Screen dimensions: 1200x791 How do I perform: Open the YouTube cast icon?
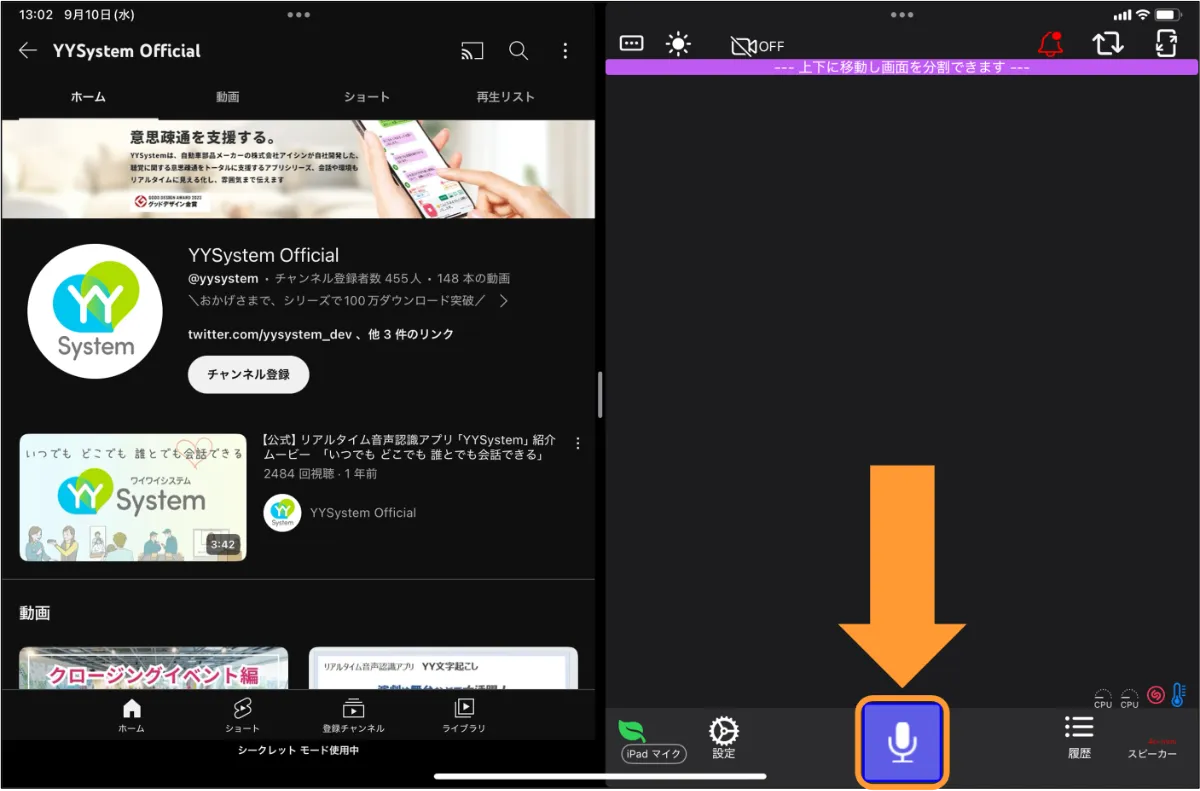(472, 51)
